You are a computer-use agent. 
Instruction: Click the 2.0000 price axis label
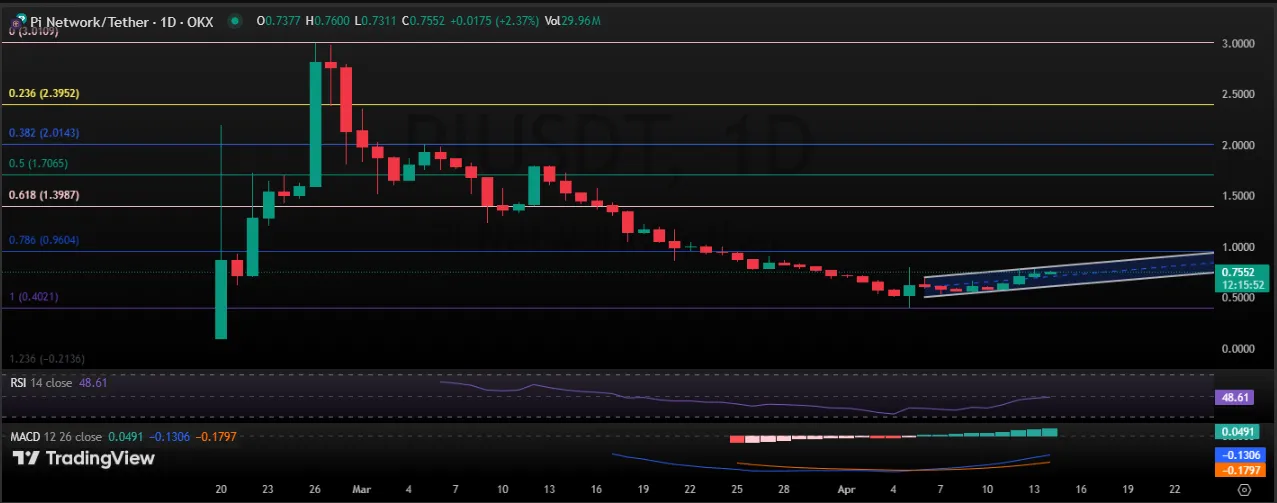(1238, 145)
